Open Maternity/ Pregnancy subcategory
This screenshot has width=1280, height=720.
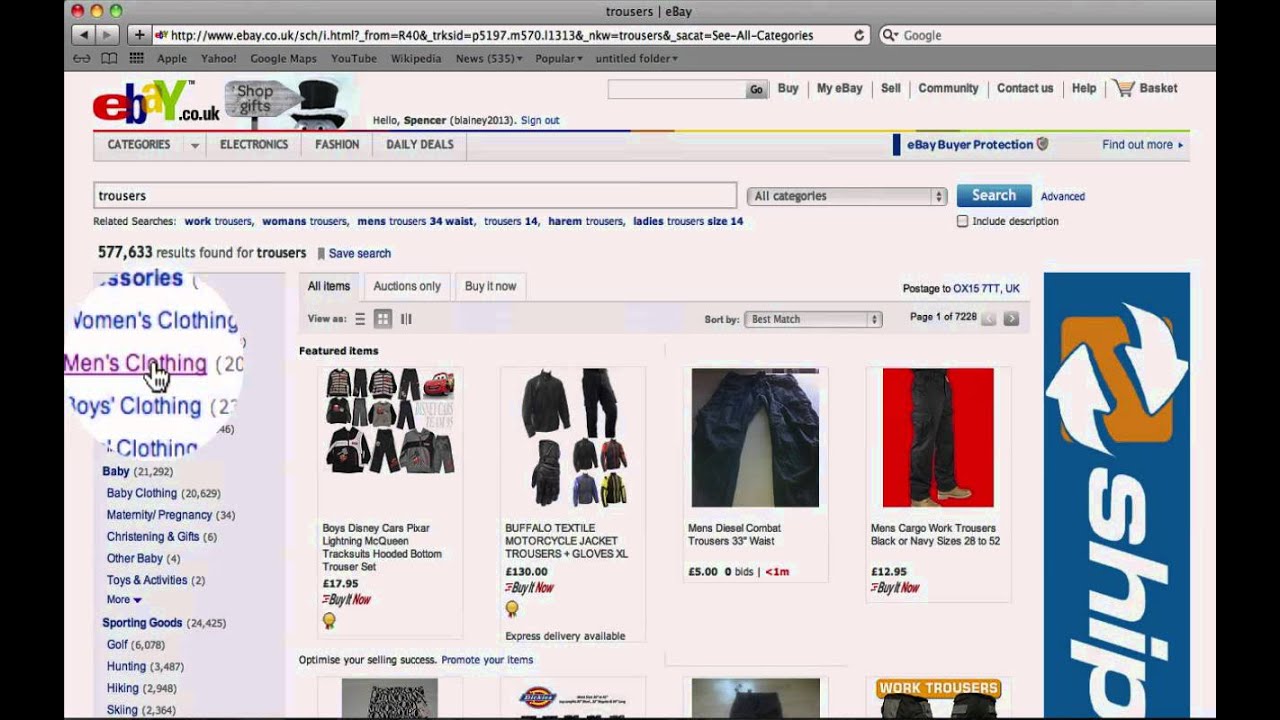click(x=159, y=515)
